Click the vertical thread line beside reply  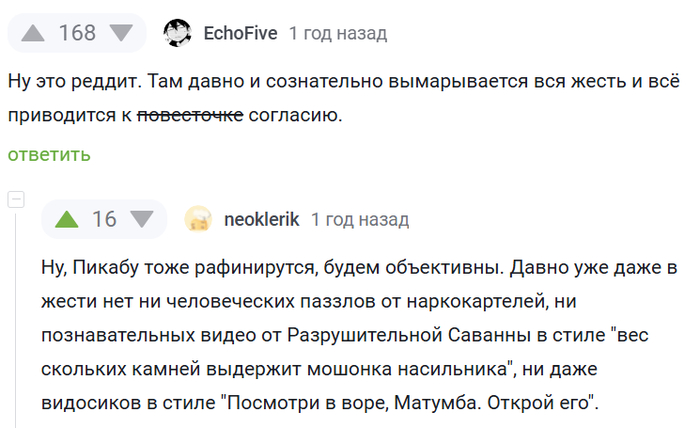[15, 320]
